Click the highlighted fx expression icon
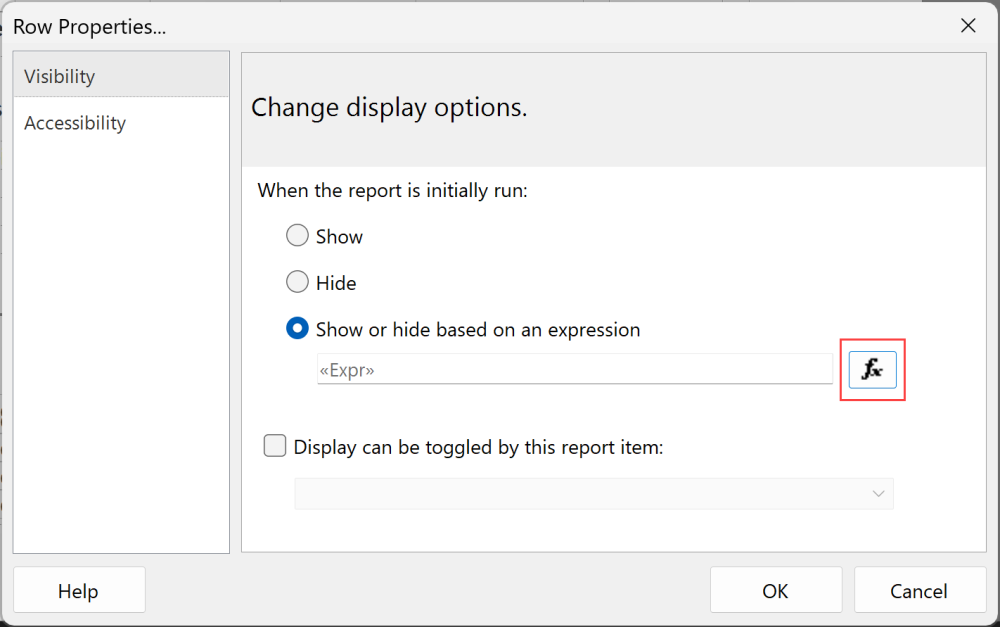Image resolution: width=1000 pixels, height=627 pixels. [872, 369]
